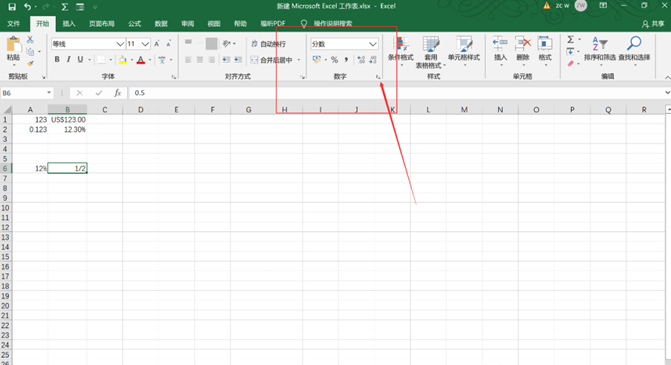Expand 条件格式 conditional formatting menu
671x365 pixels.
pos(401,52)
